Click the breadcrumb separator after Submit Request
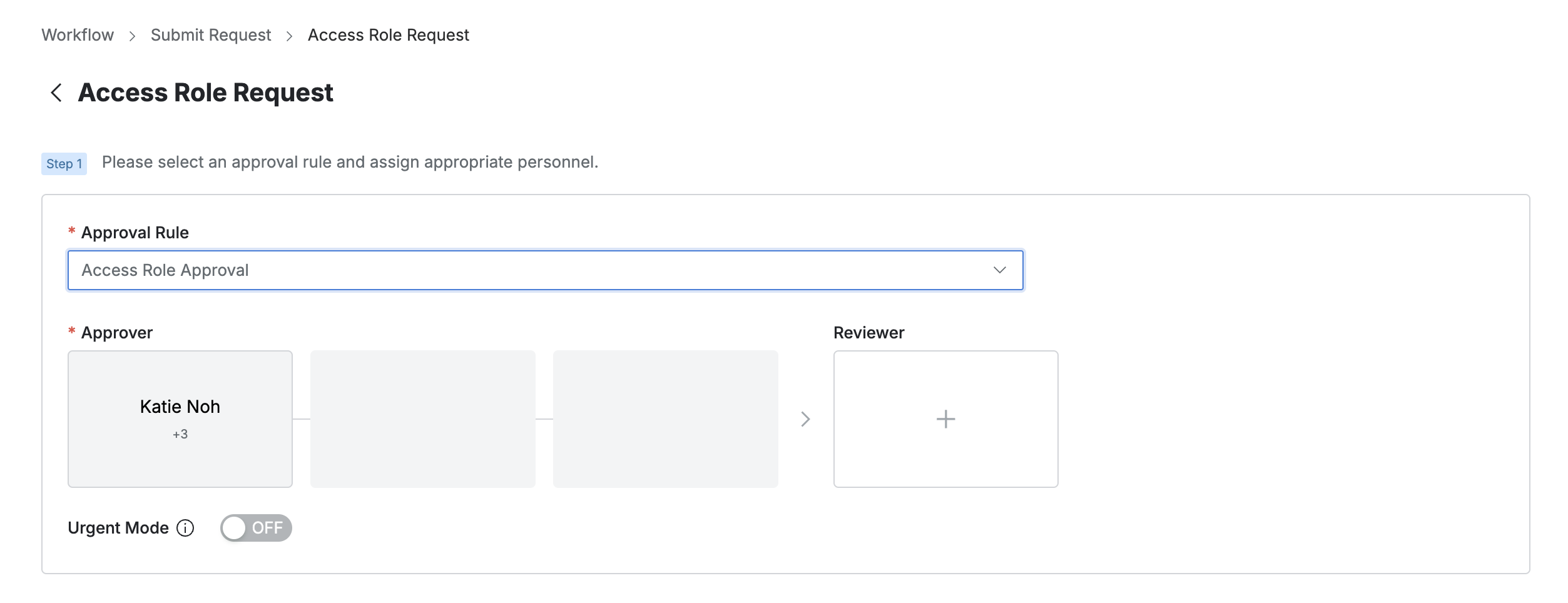Viewport: 1568px width, 603px height. tap(289, 36)
